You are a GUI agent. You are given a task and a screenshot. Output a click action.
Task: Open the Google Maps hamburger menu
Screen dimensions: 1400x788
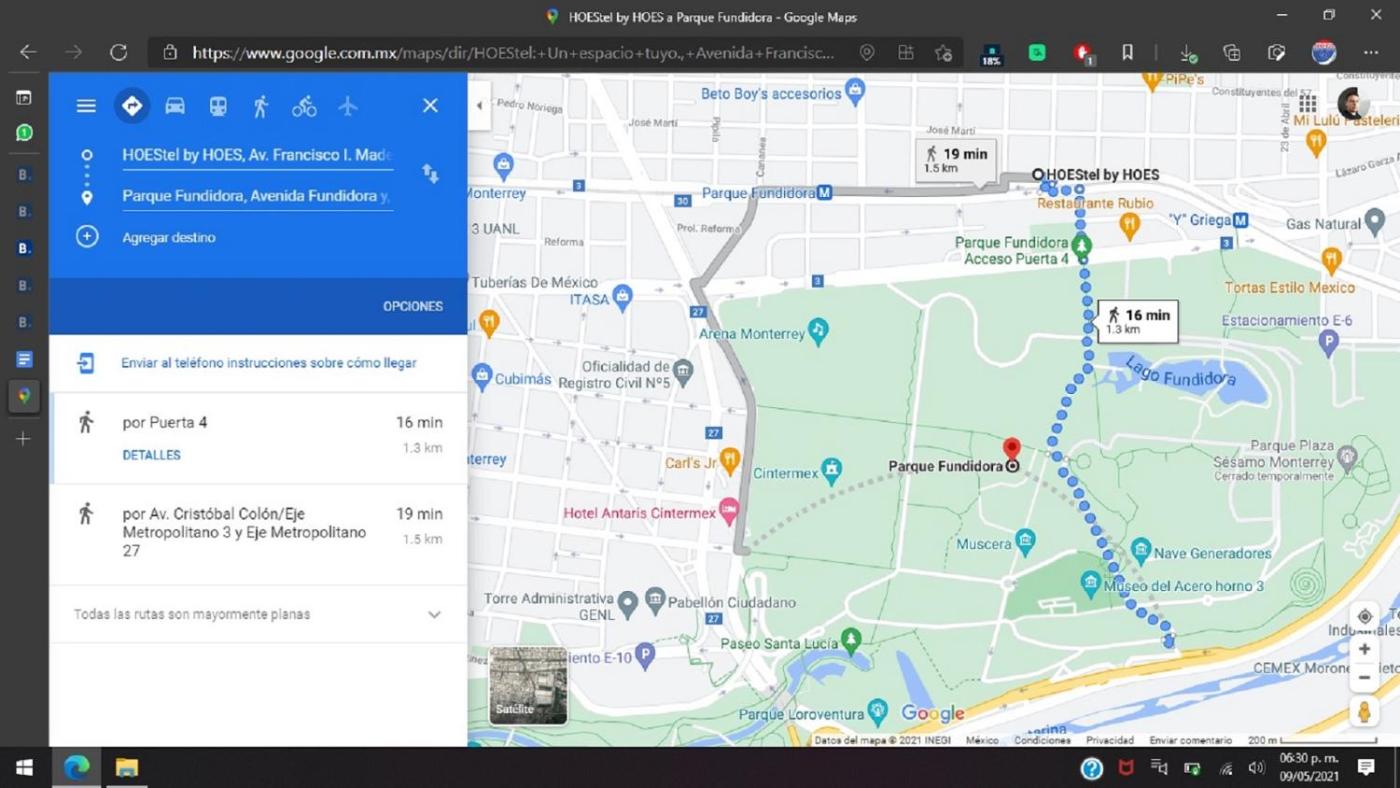point(86,106)
